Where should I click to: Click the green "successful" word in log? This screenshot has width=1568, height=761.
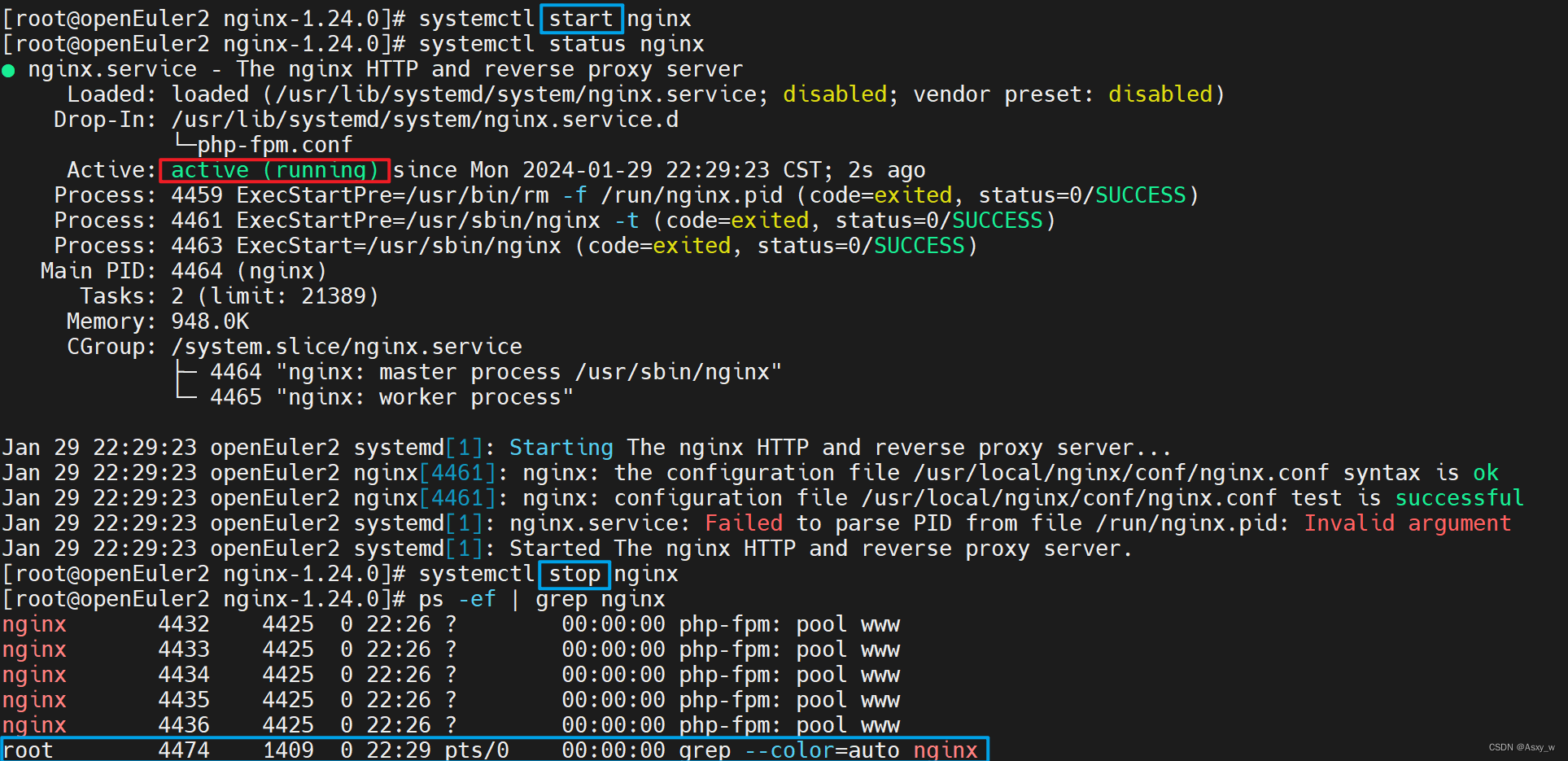pyautogui.click(x=1459, y=498)
